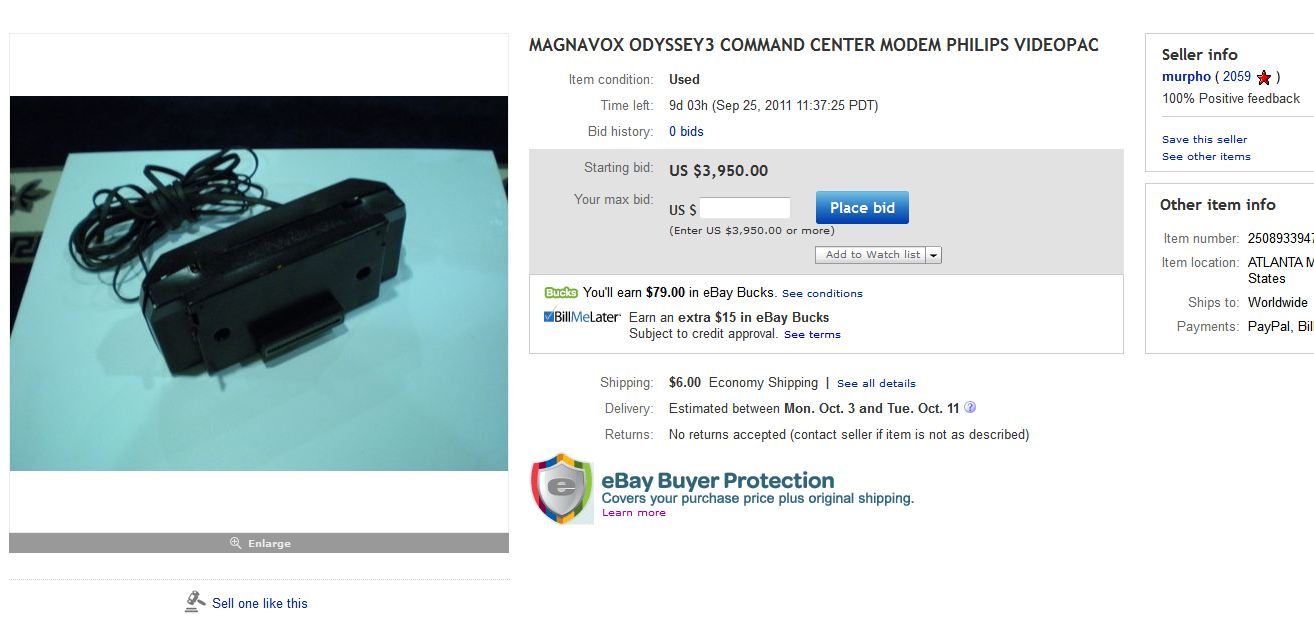The image size is (1314, 631).
Task: Click the magnifier Enlarge icon
Action: pyautogui.click(x=235, y=543)
